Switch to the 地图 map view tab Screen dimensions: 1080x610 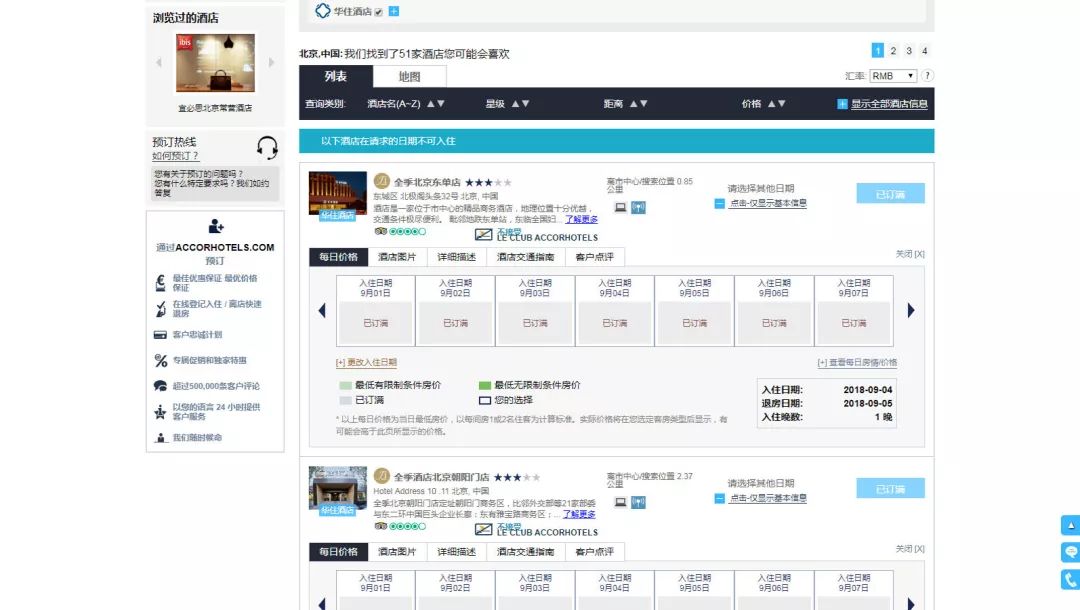pos(409,76)
